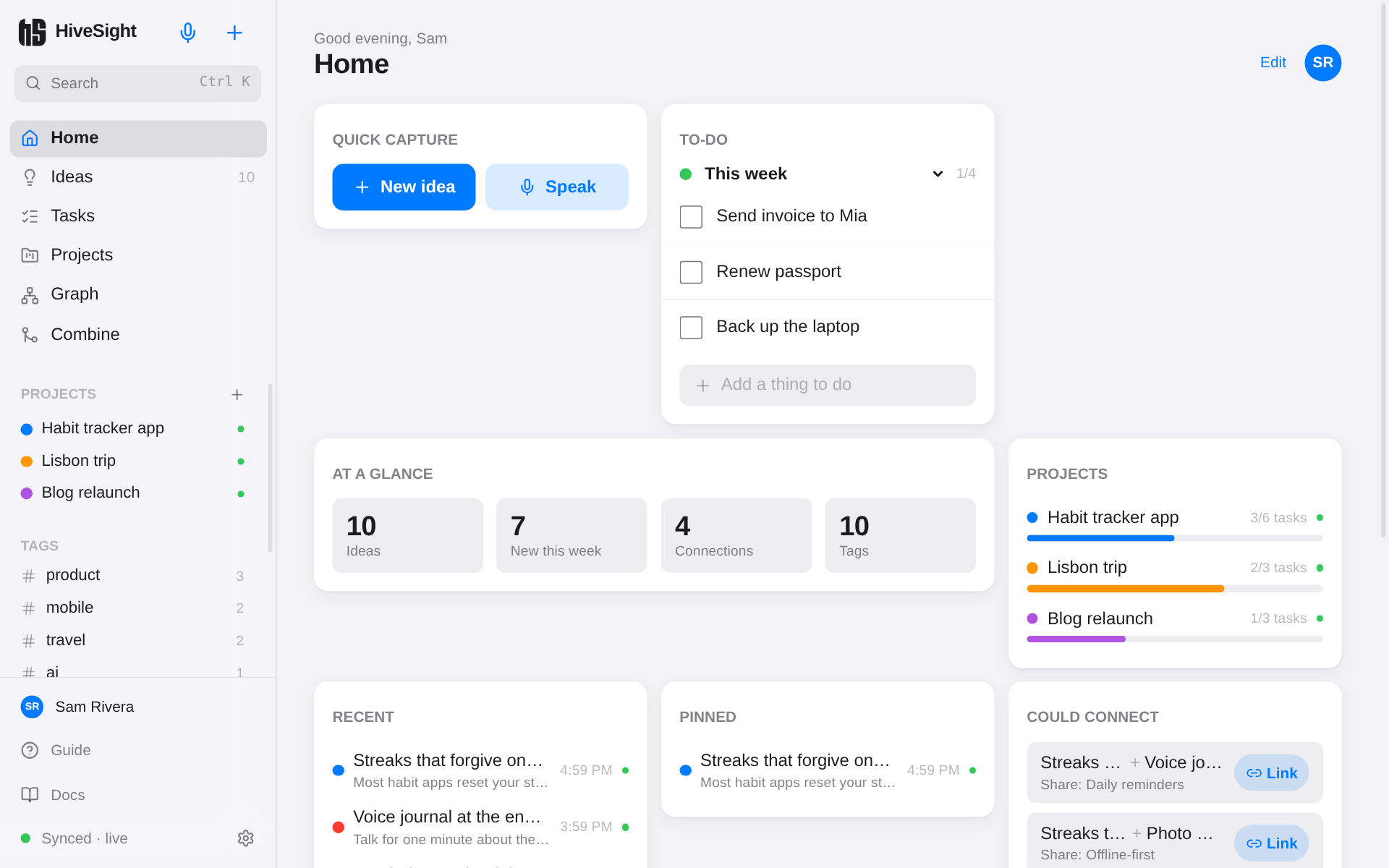Click the microphone icon next to HiveSight

187,33
